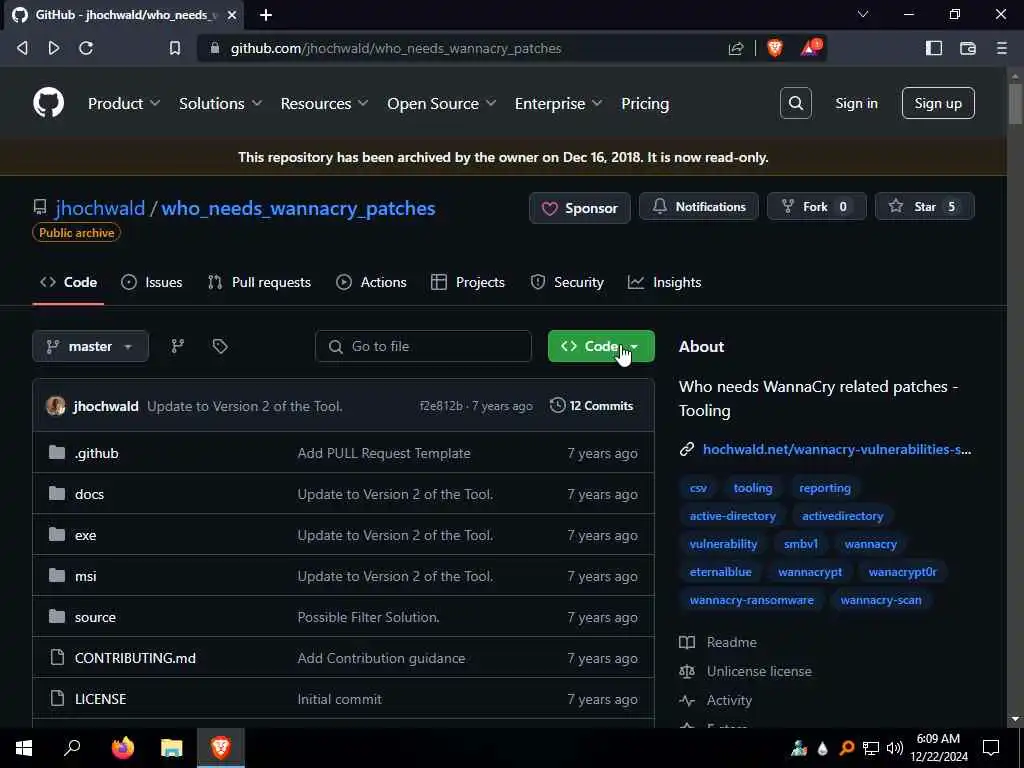Close the GitHub browser tab
This screenshot has height=768, width=1024.
[232, 14]
